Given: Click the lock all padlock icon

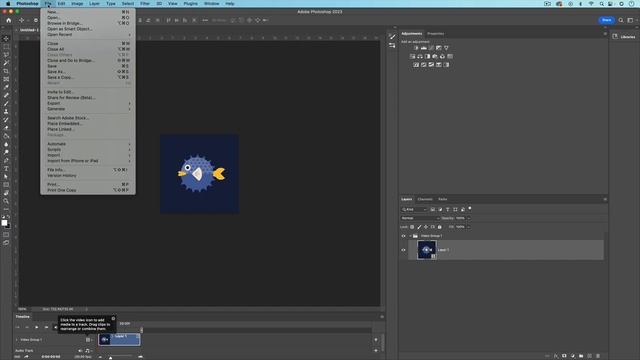Looking at the screenshot, I should (440, 227).
